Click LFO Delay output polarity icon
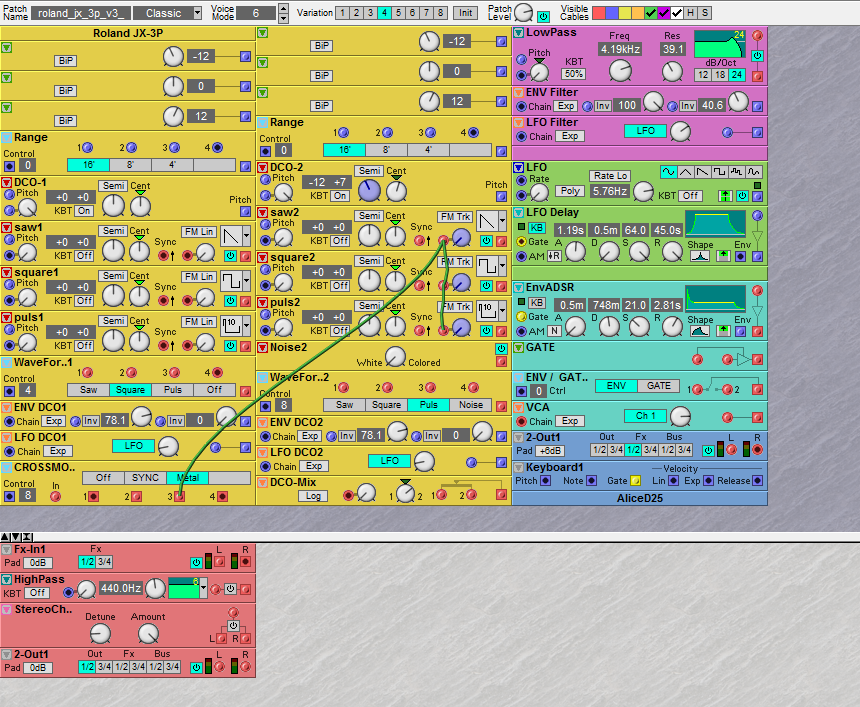The image size is (860, 707). (x=723, y=256)
